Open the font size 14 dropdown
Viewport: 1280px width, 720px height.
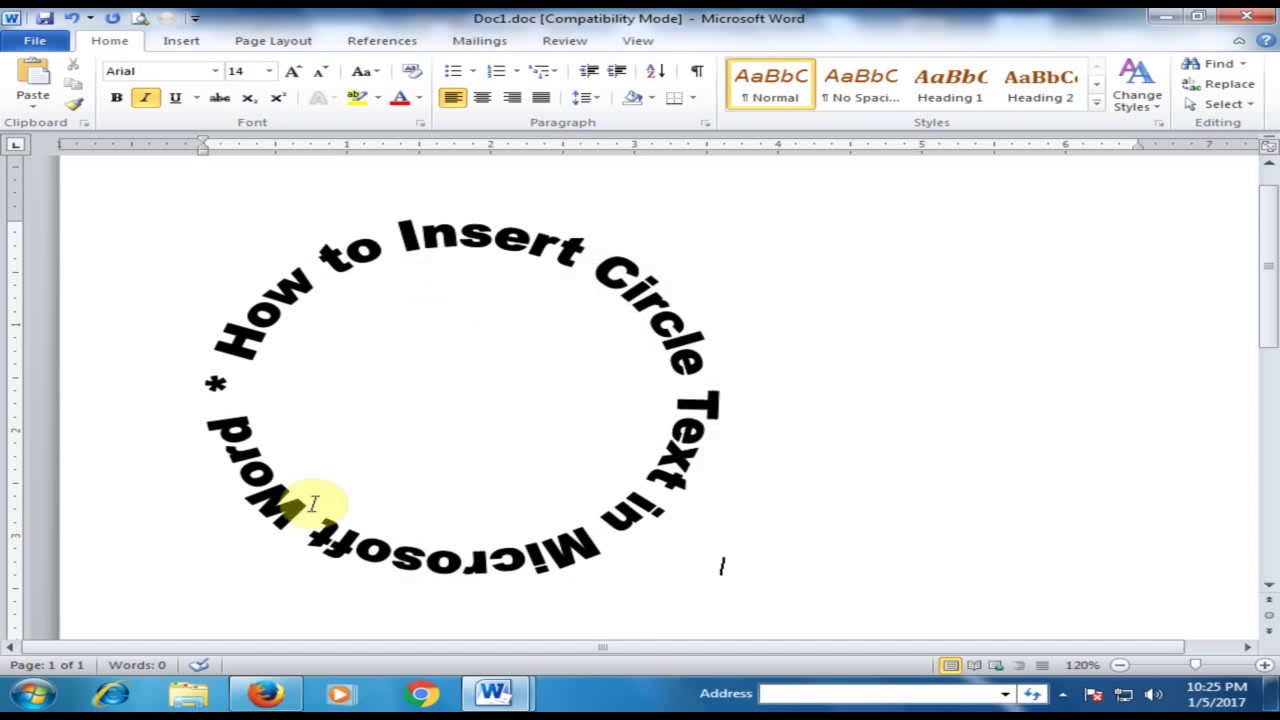[x=269, y=71]
